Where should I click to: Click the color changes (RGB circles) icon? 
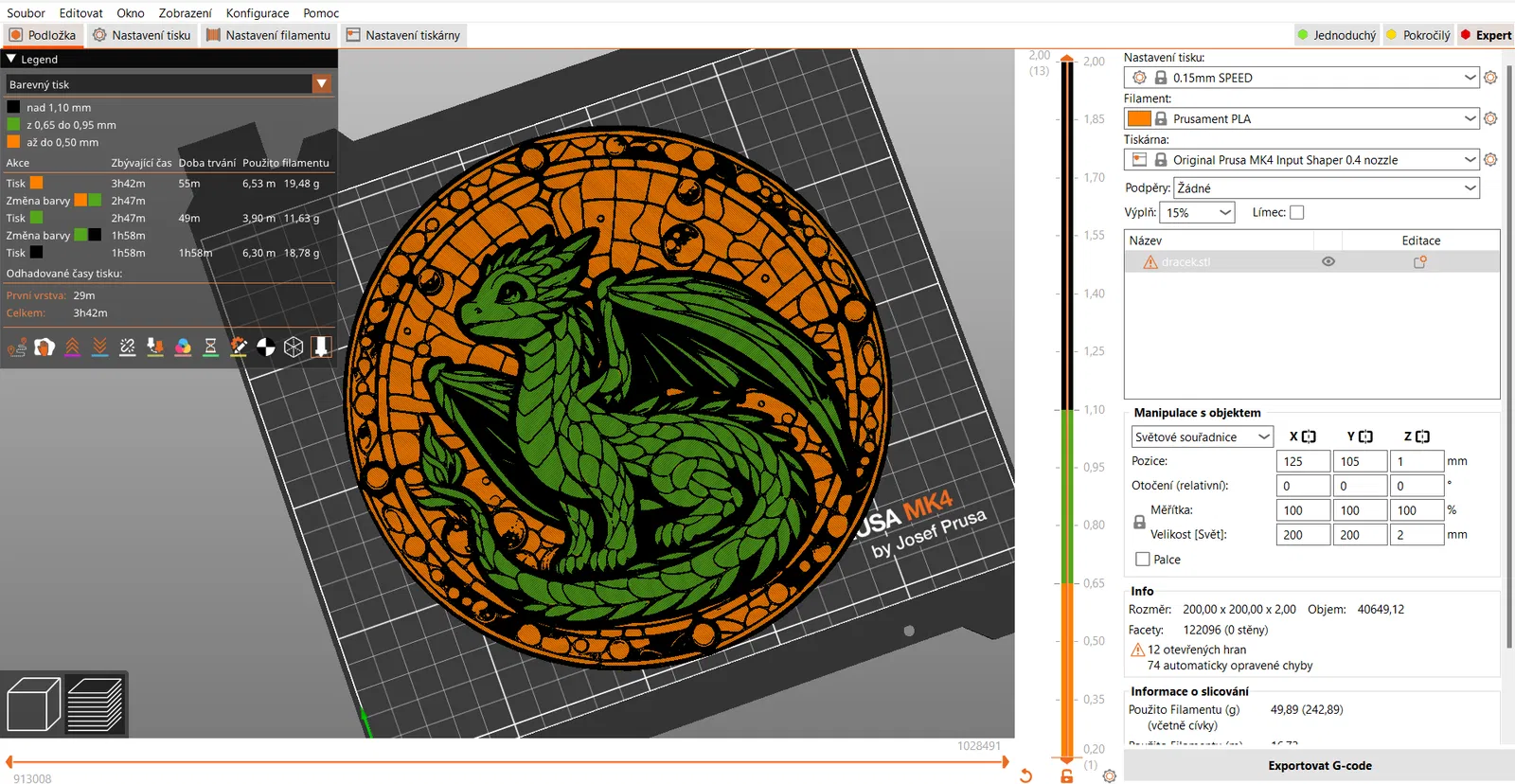click(x=183, y=347)
